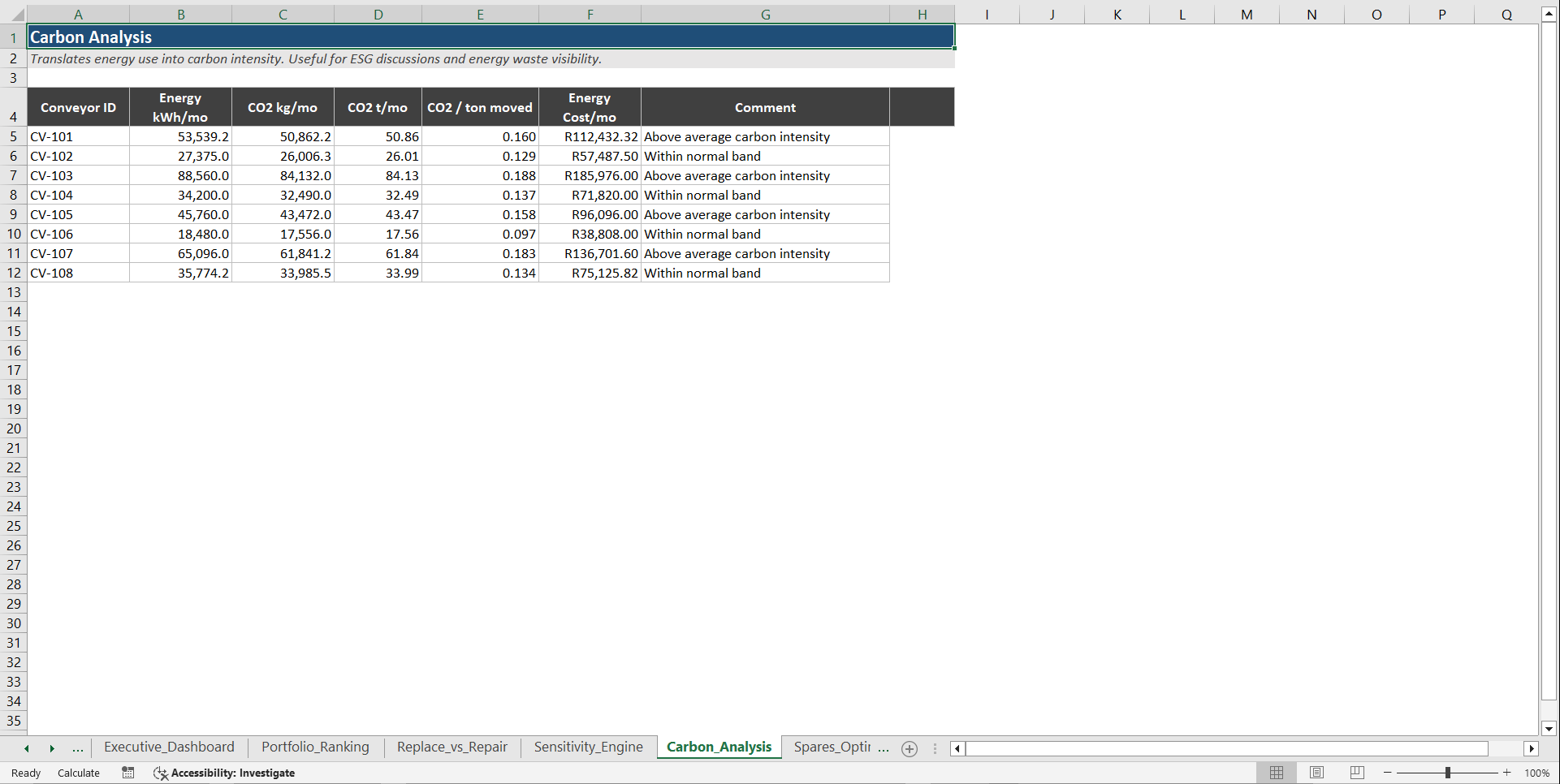Click the 100% zoom level

coord(1536,773)
